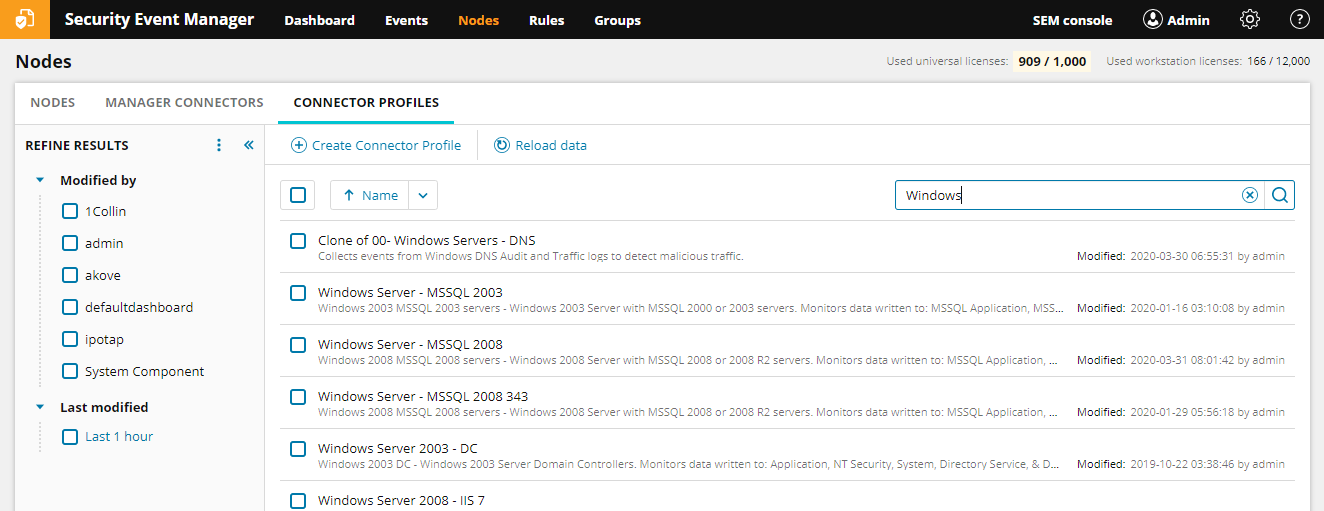Click the Reload data circular arrow icon
Image resolution: width=1324 pixels, height=511 pixels.
tap(502, 145)
